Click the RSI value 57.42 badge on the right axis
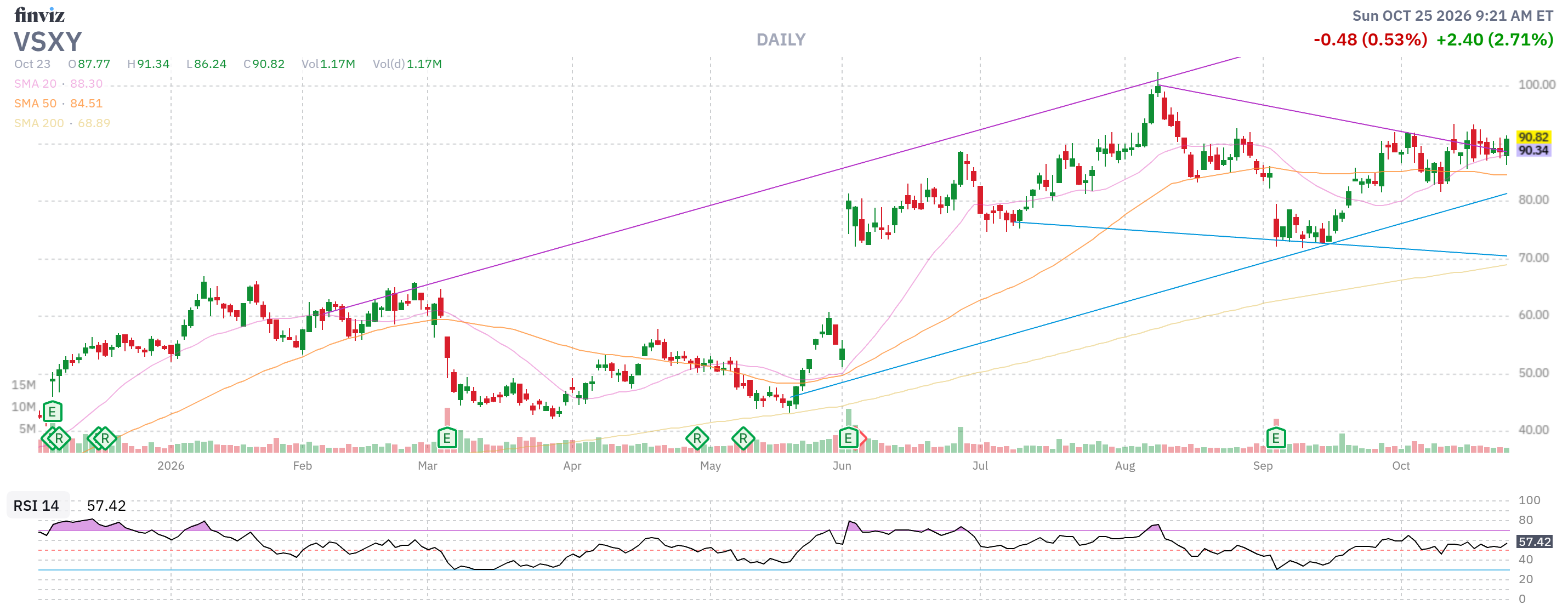The height and width of the screenshot is (616, 1568). [1533, 541]
